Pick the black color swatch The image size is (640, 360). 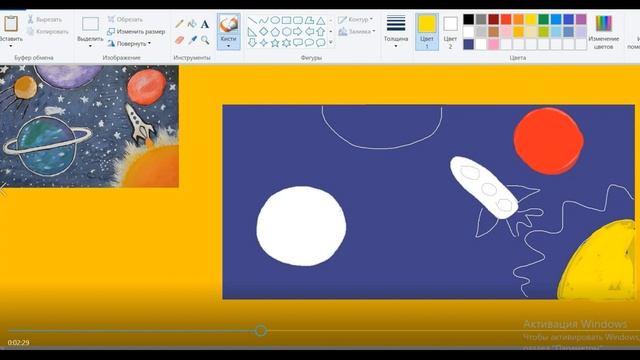(x=469, y=19)
